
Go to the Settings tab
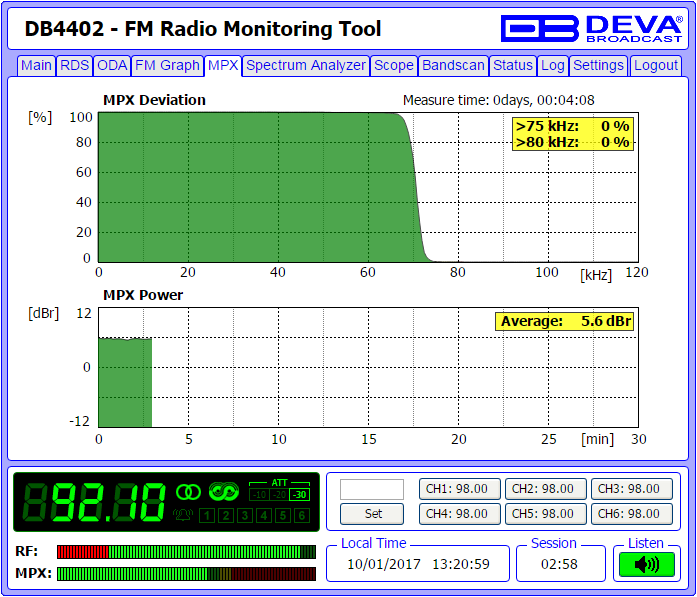coord(598,66)
